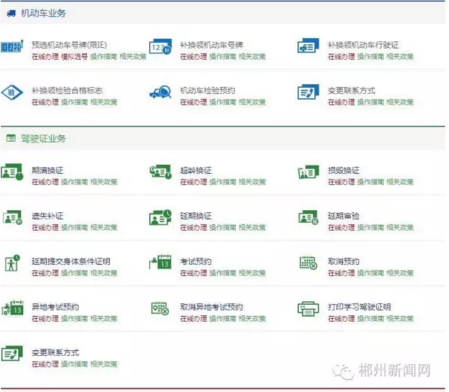Screen dimensions: 449x392
Task: Click the 损毁换证 title text
Action: coord(343,170)
